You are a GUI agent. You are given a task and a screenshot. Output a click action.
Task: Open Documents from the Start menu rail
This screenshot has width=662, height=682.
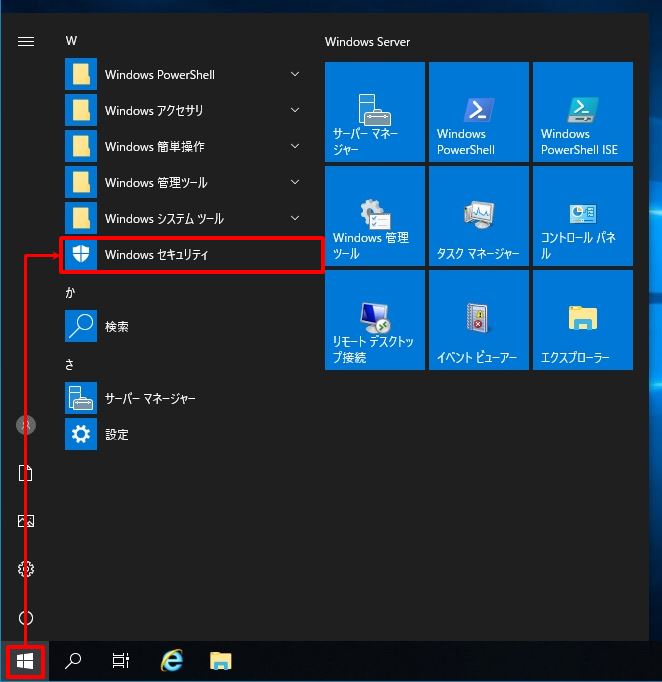click(x=26, y=473)
